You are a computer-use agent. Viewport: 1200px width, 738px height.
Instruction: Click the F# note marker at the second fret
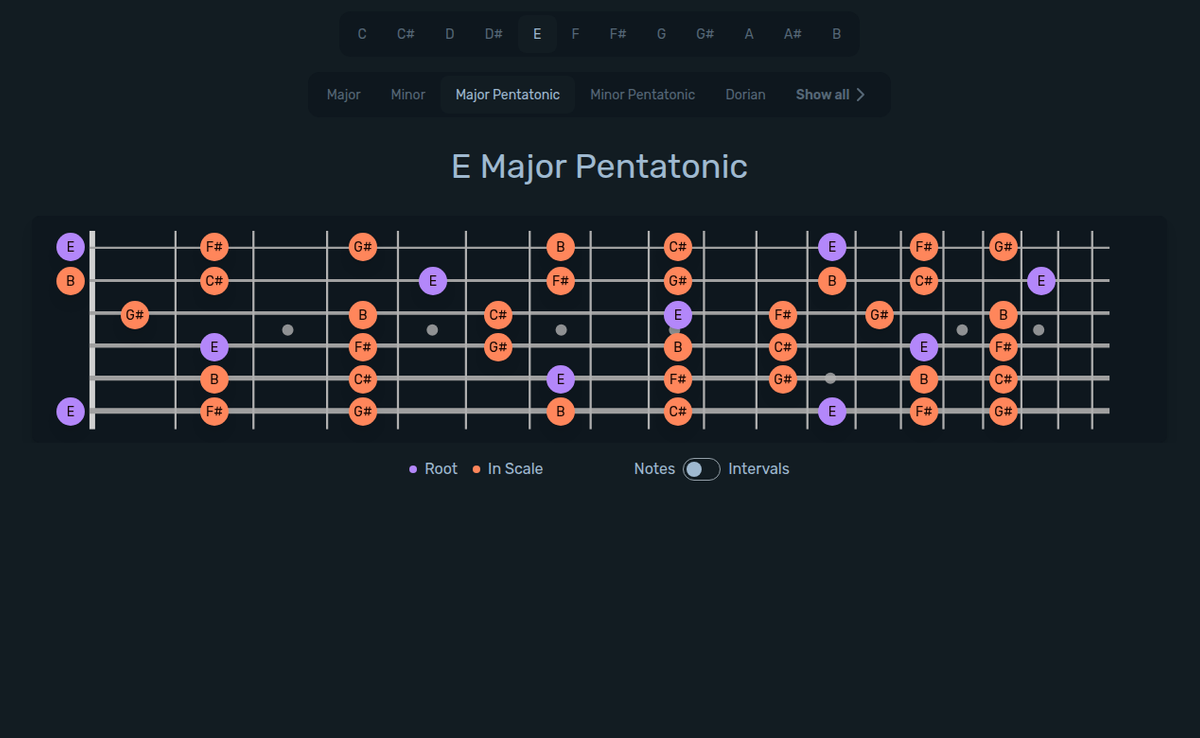(214, 246)
